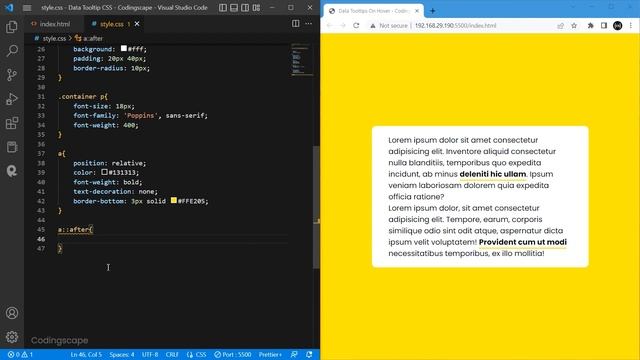Open the Manage gear menu

(12, 337)
